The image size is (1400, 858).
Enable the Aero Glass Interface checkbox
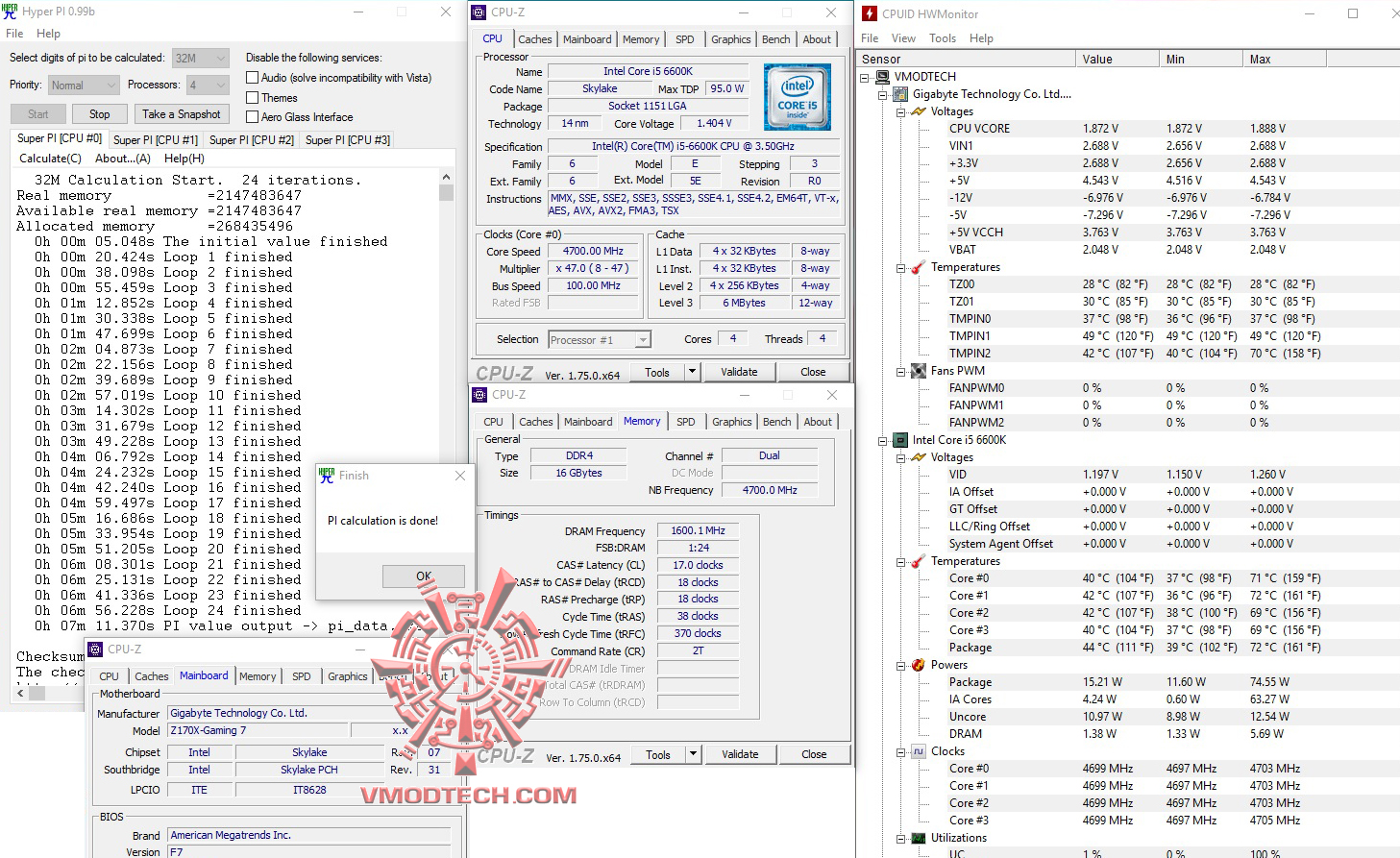click(x=252, y=116)
